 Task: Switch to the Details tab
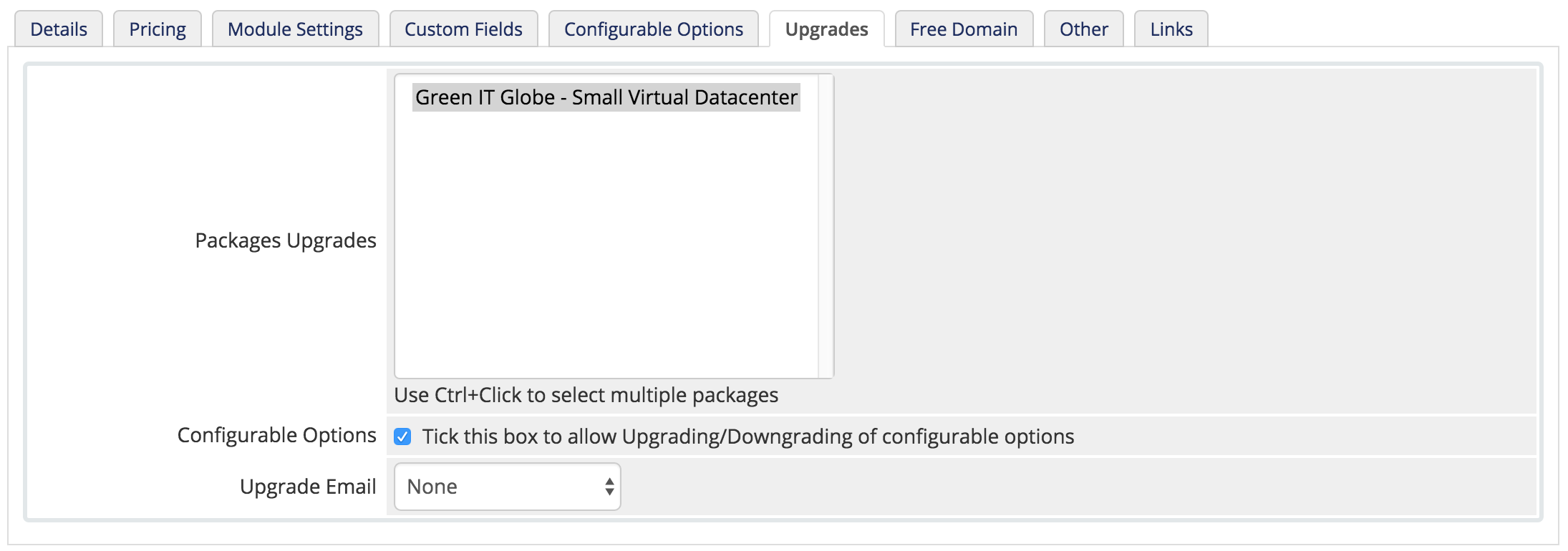pos(59,29)
